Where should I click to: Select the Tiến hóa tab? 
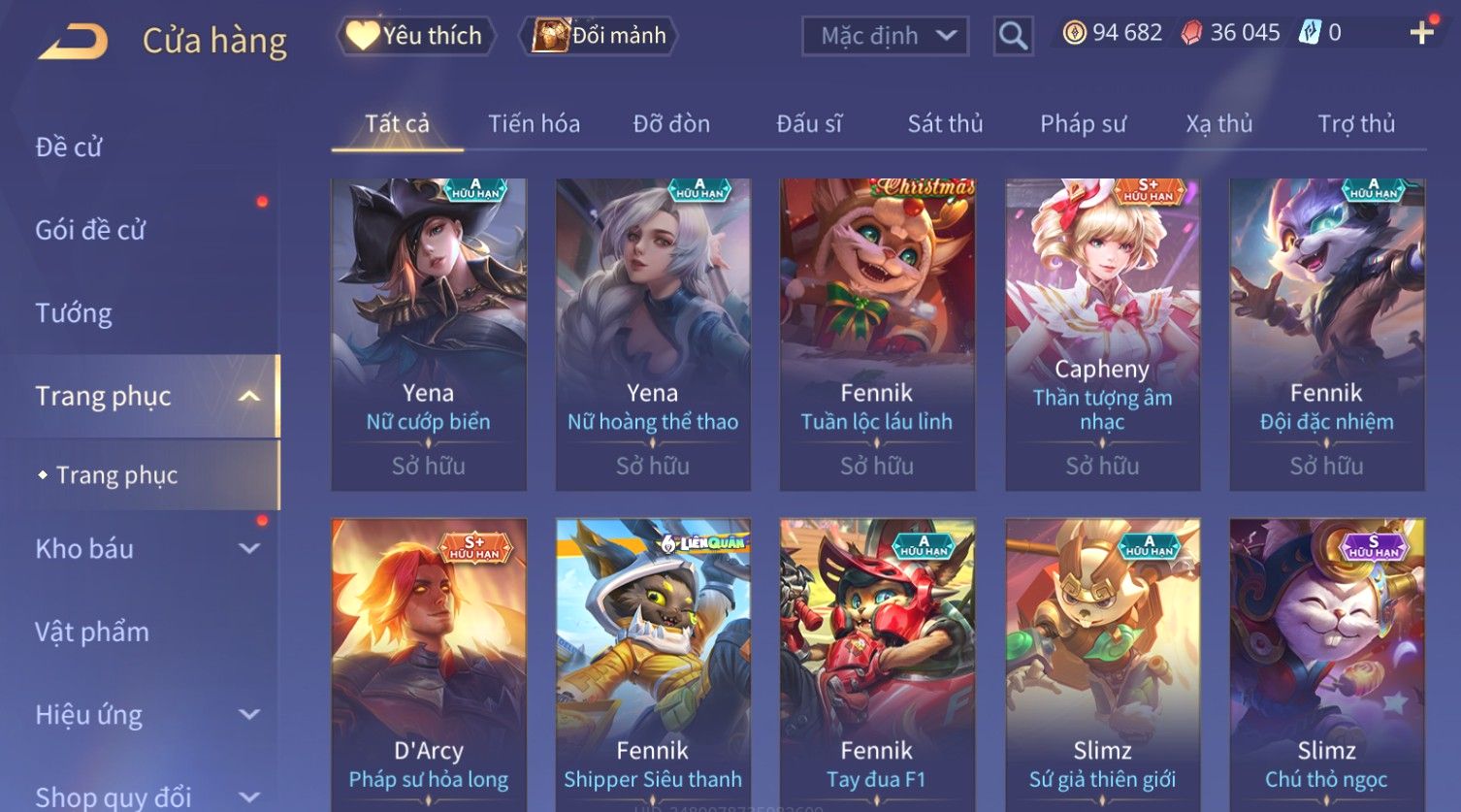tap(534, 124)
